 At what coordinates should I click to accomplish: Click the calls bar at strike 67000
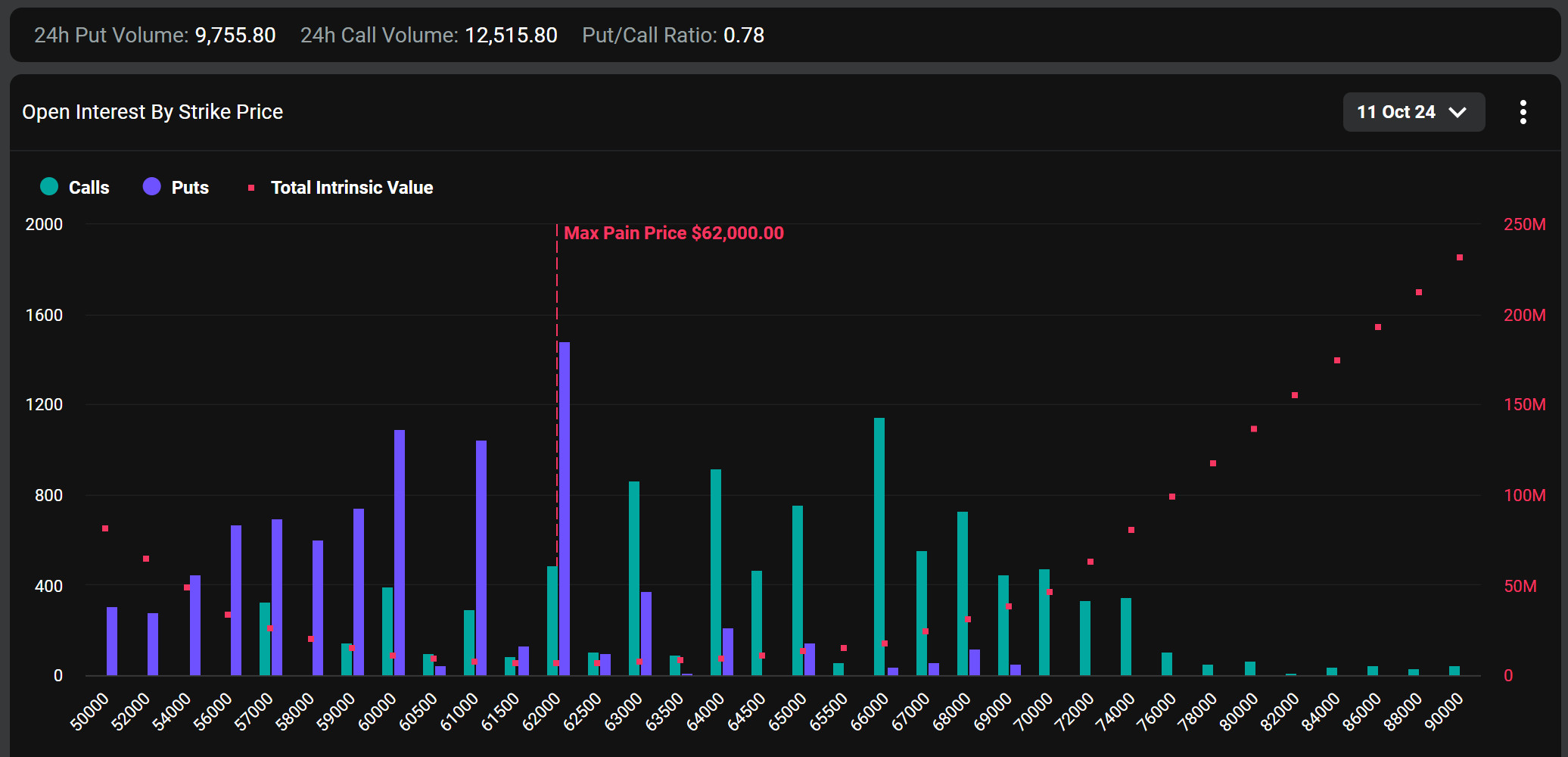[x=922, y=613]
